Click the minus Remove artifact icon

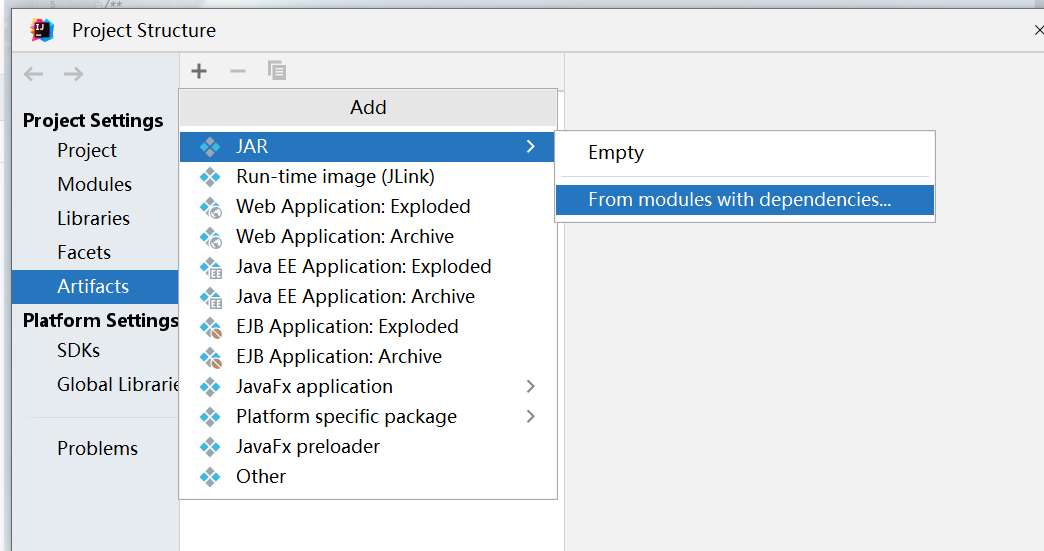(x=237, y=71)
